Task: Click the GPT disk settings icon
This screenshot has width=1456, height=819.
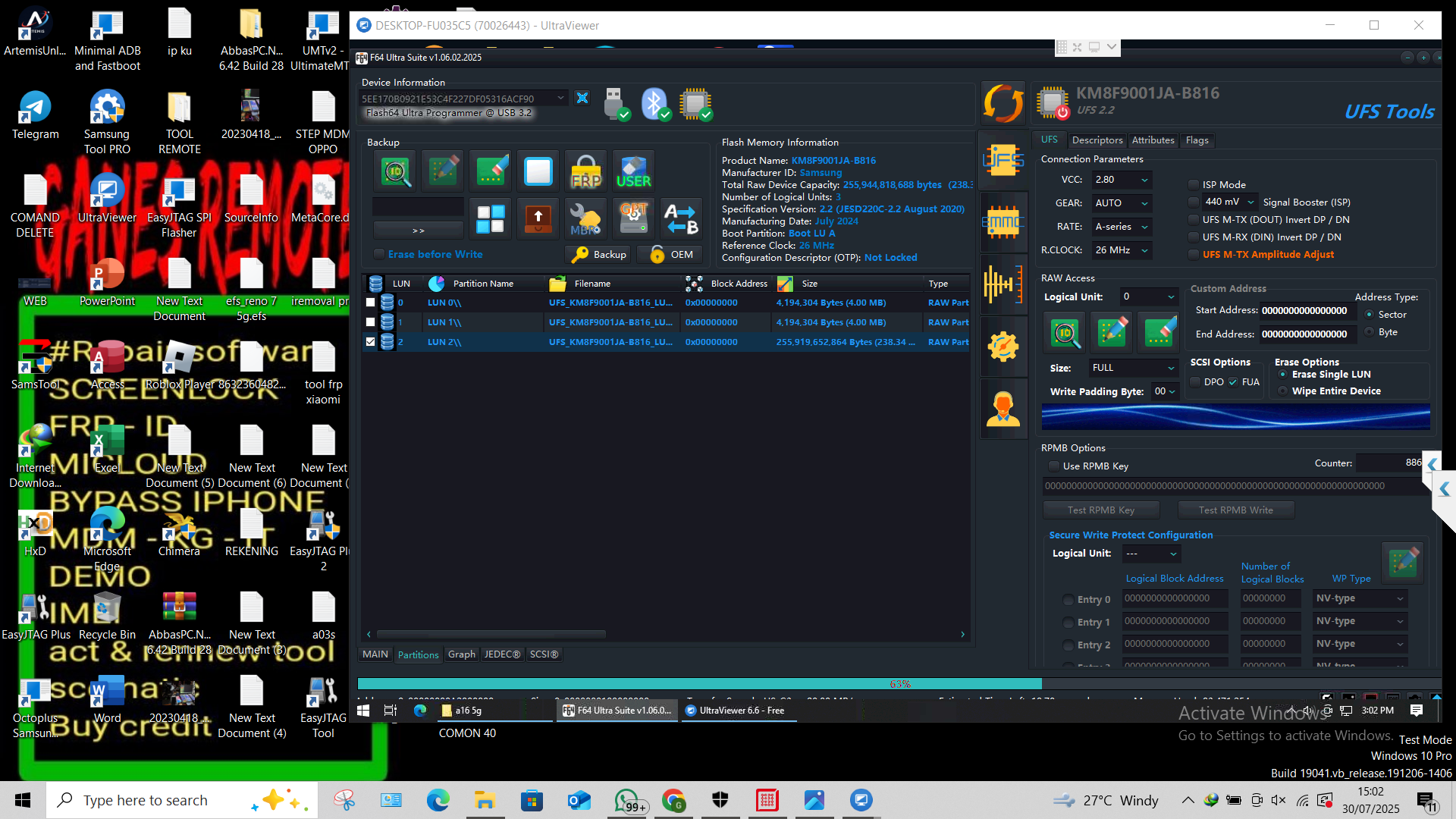Action: click(634, 218)
